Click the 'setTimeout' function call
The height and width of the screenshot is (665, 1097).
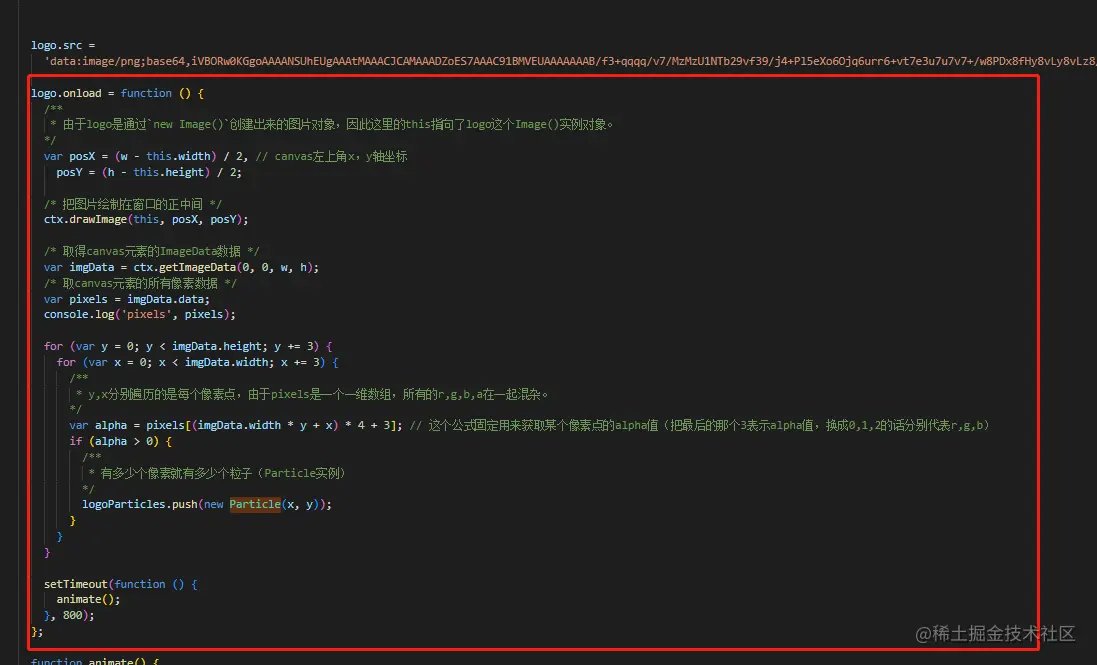click(x=76, y=584)
